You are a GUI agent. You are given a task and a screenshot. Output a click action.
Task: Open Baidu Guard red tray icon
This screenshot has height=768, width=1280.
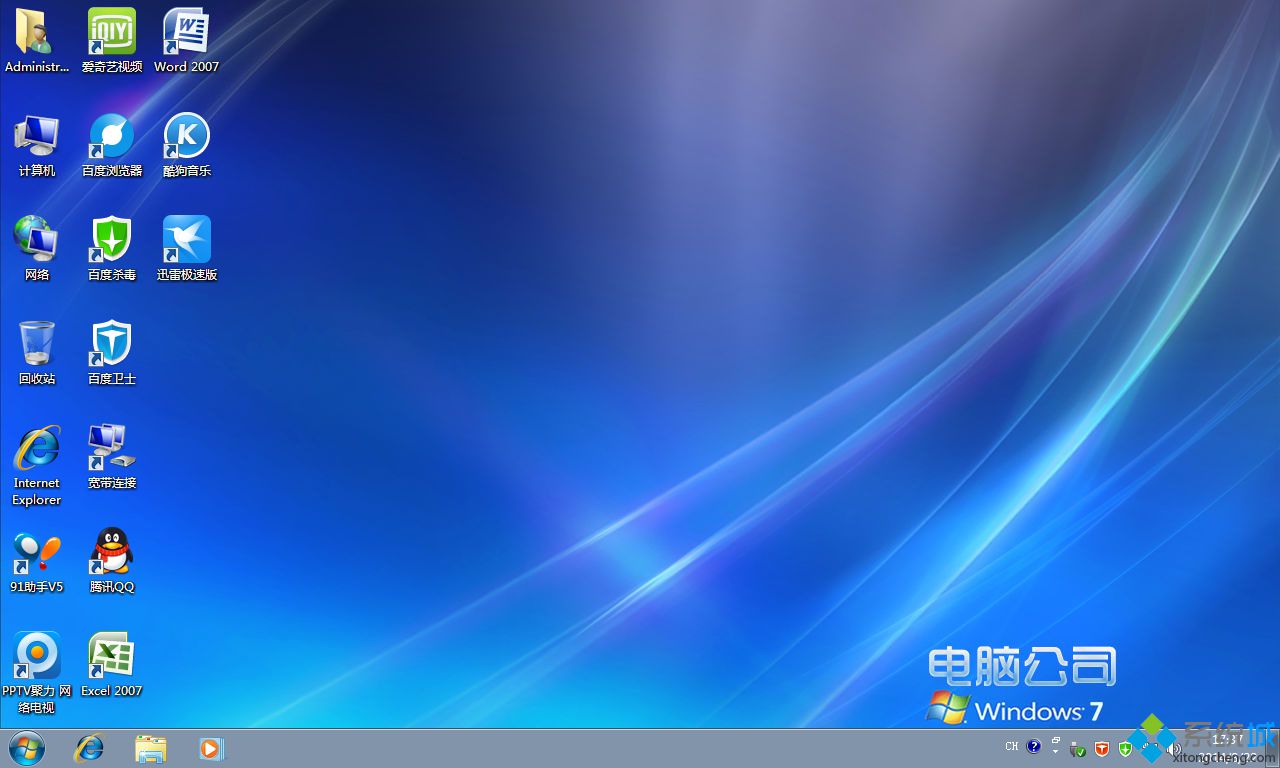(x=1102, y=748)
